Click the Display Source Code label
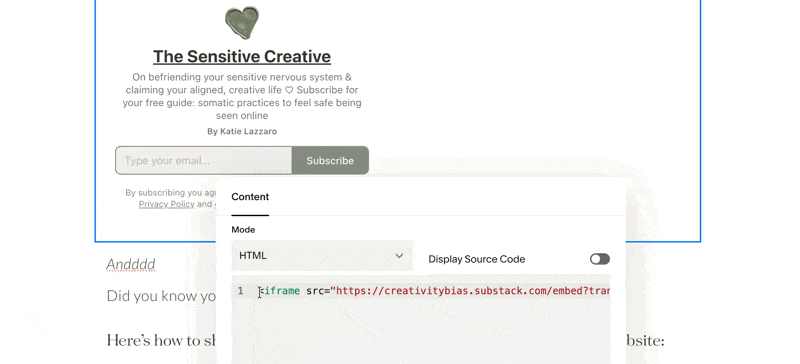 [477, 259]
